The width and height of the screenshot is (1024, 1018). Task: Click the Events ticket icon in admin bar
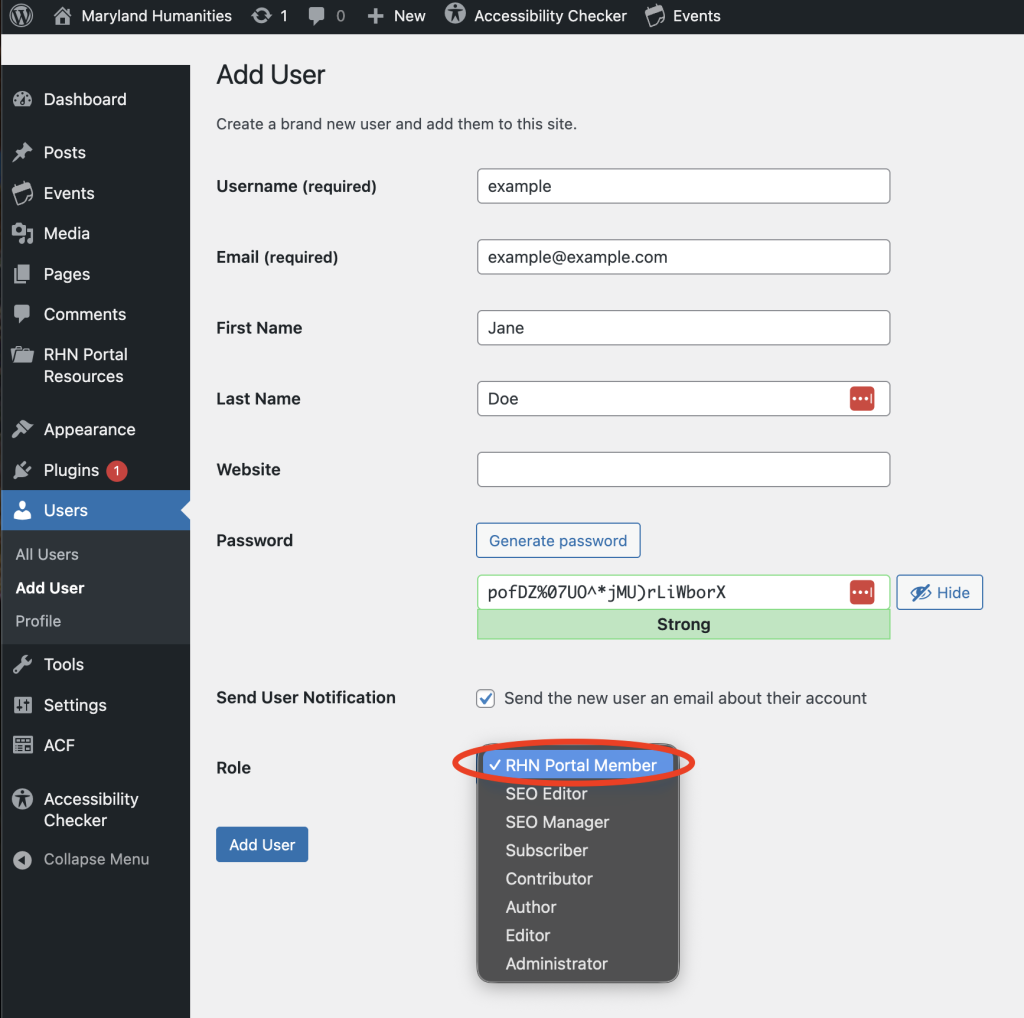[655, 16]
